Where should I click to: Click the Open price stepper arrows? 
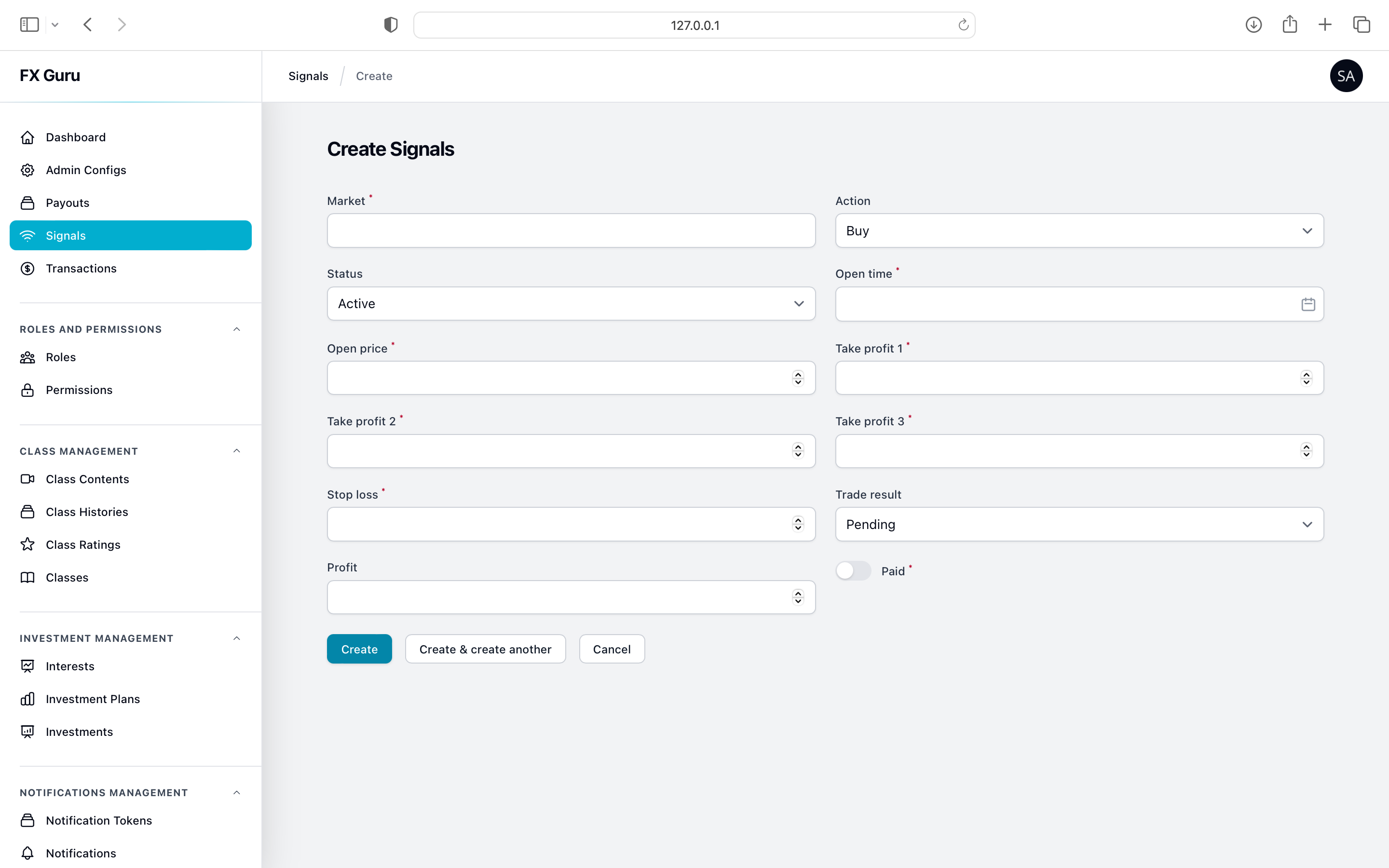(x=798, y=378)
